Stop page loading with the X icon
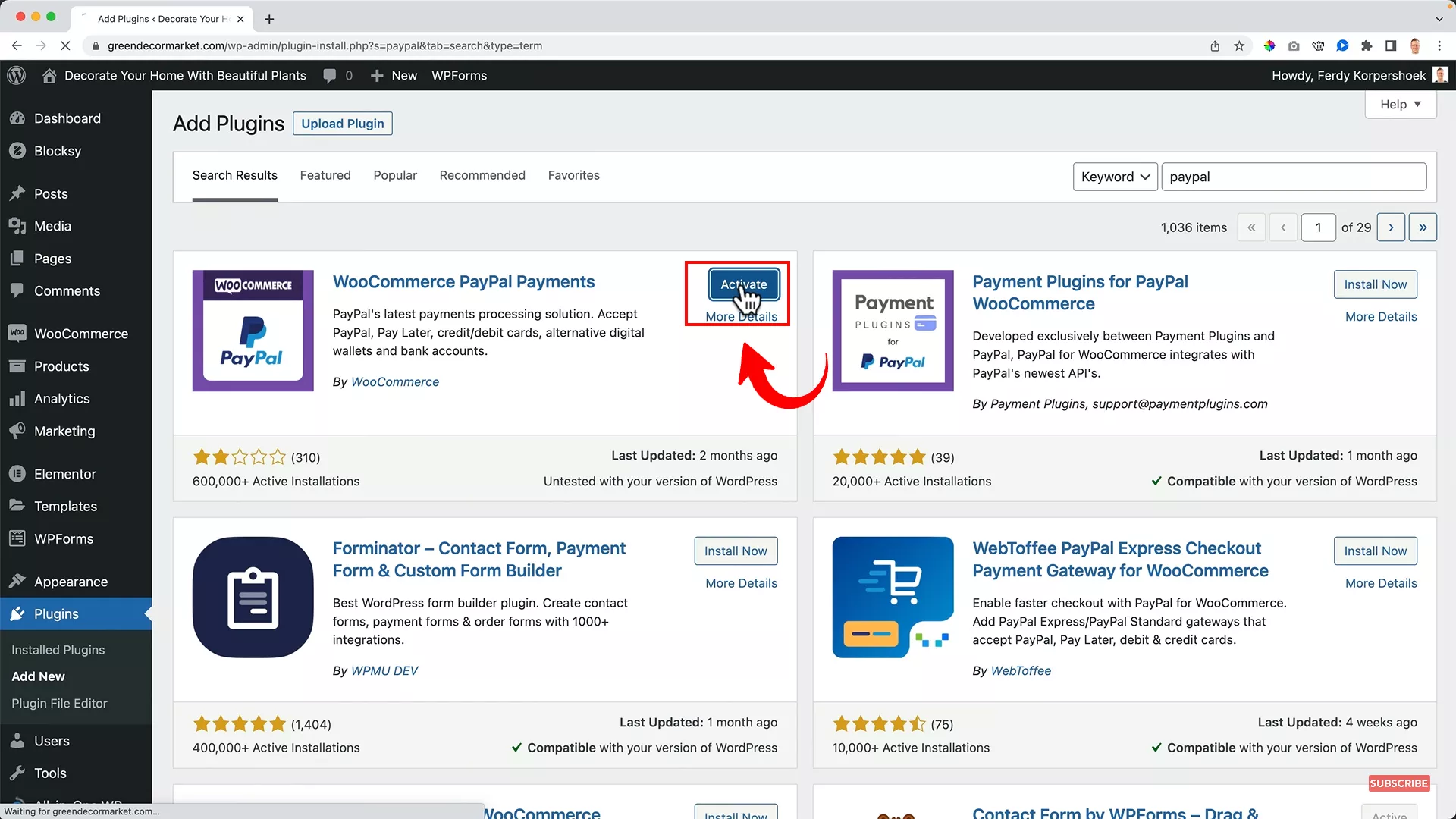This screenshot has height=819, width=1456. tap(65, 45)
